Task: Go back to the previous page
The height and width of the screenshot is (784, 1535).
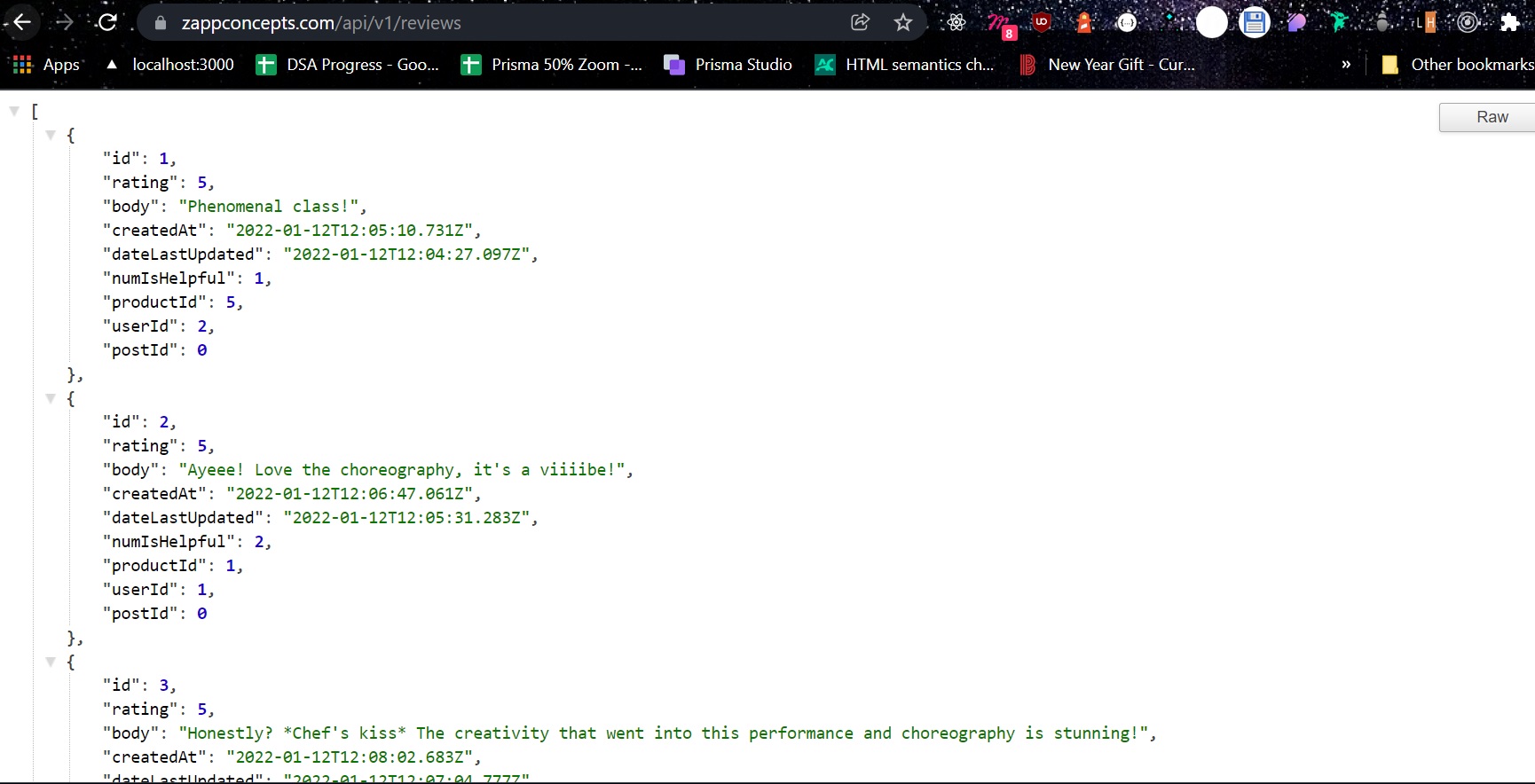Action: pos(22,22)
